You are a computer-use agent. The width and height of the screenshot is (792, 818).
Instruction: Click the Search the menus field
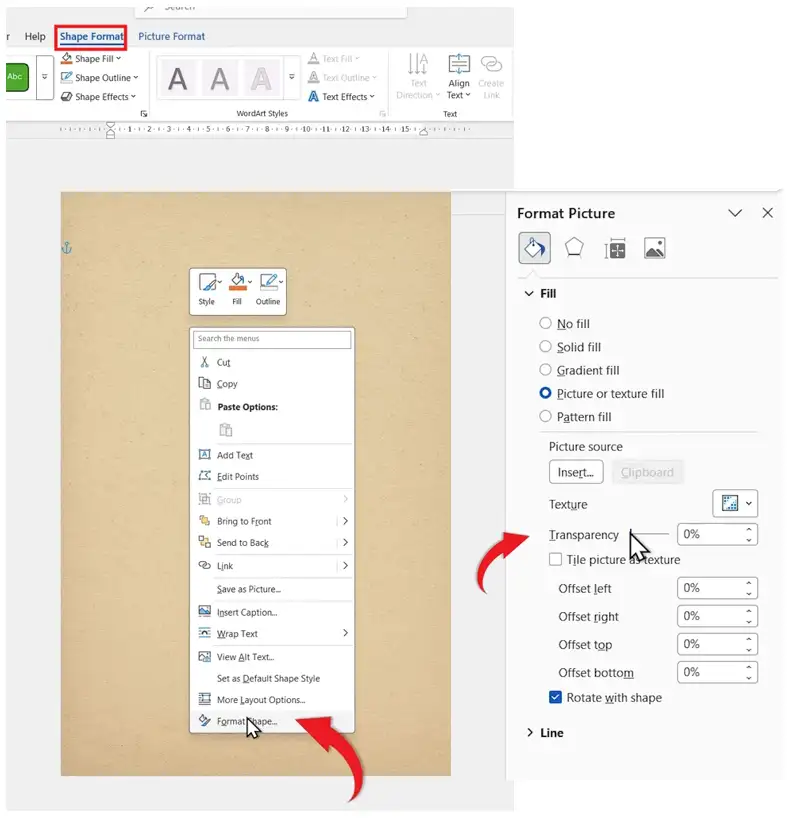272,339
